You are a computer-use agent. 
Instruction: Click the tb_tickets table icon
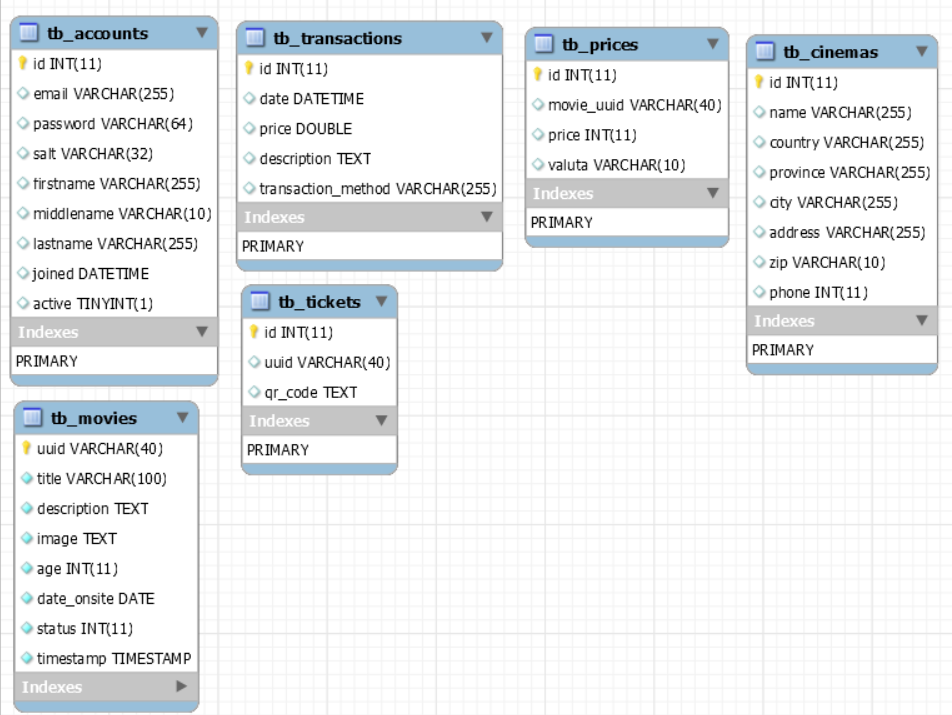click(260, 302)
